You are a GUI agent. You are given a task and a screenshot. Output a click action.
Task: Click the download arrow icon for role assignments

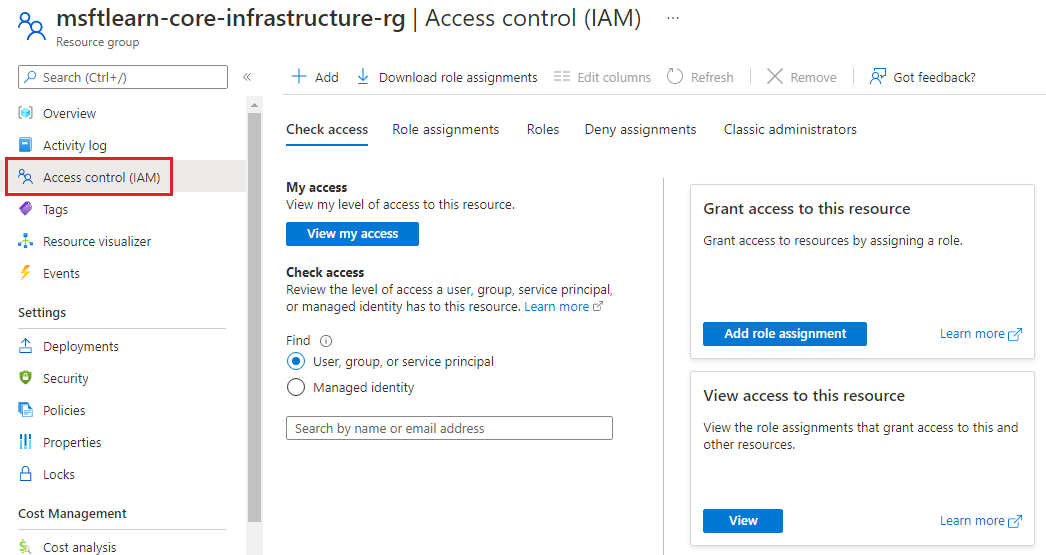[x=363, y=77]
